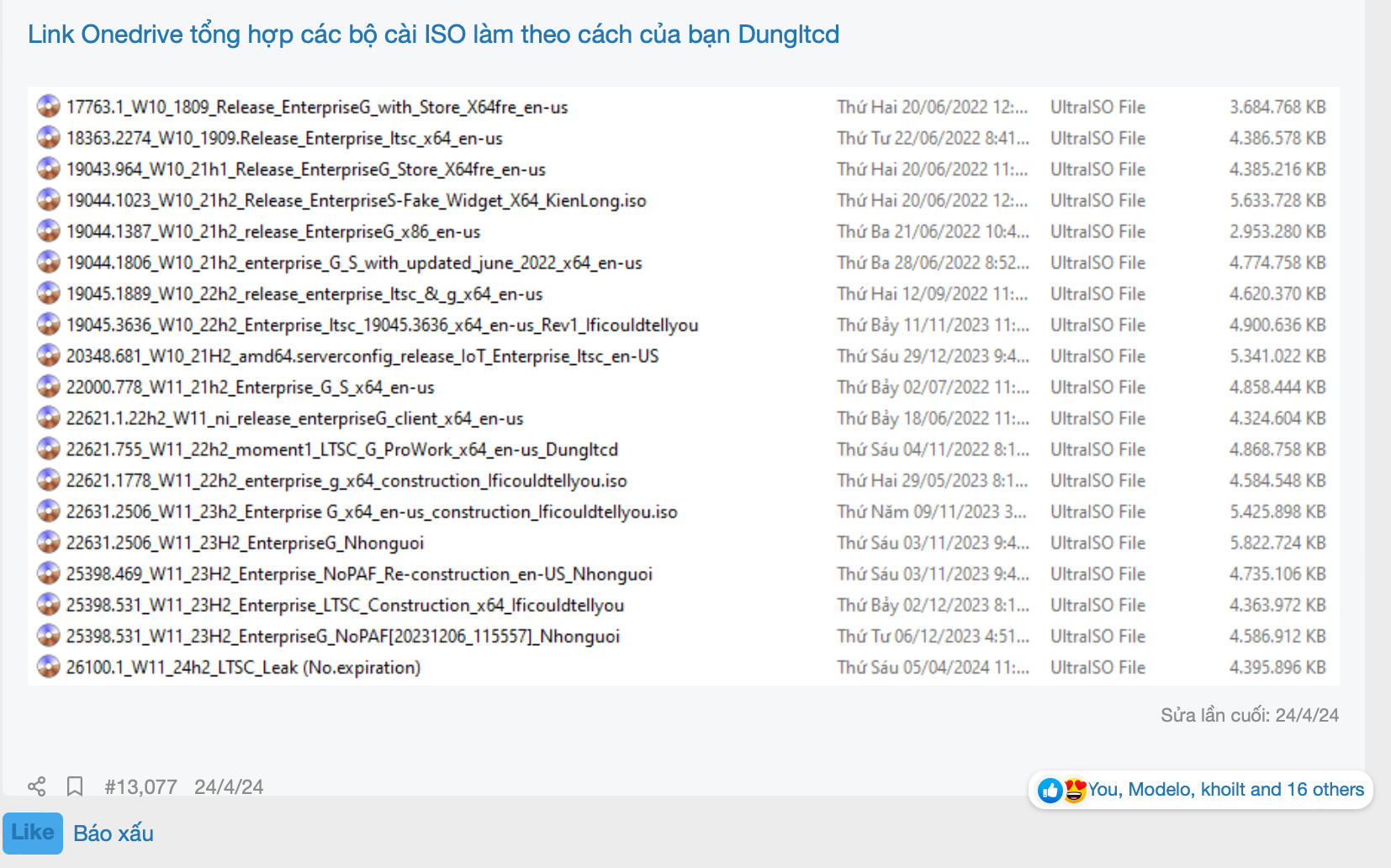Click the share icon below the post
This screenshot has height=868, width=1391.
[37, 786]
